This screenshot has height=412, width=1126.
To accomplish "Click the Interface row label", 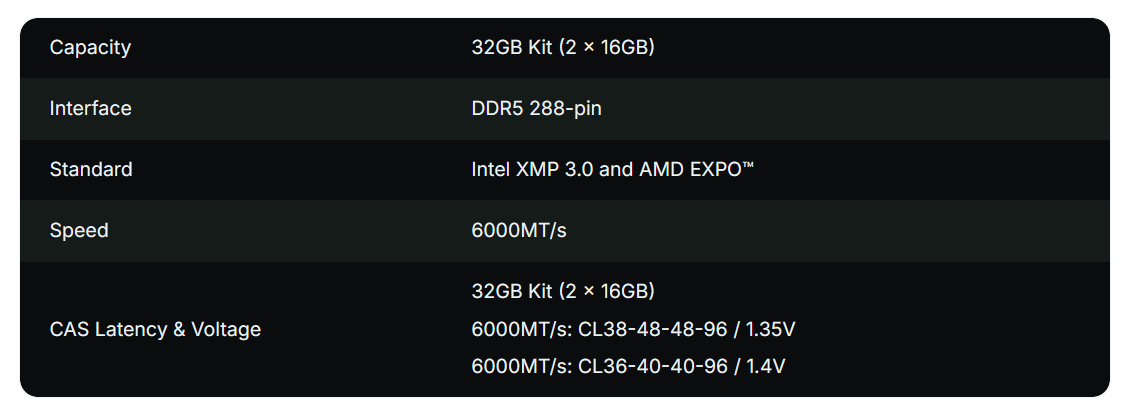I will click(90, 108).
